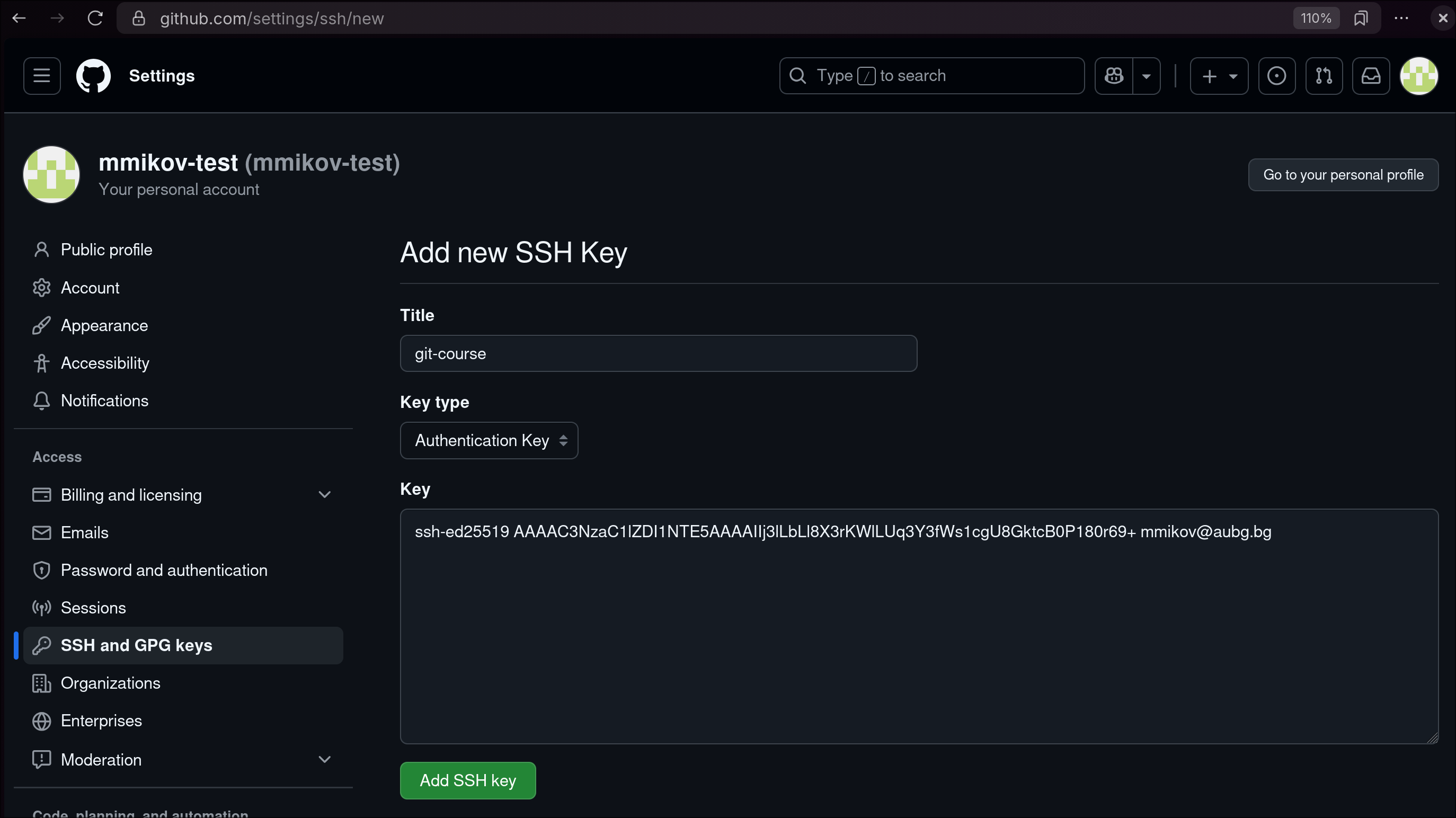Open Pull requests icon in header
The width and height of the screenshot is (1456, 818).
(1324, 76)
